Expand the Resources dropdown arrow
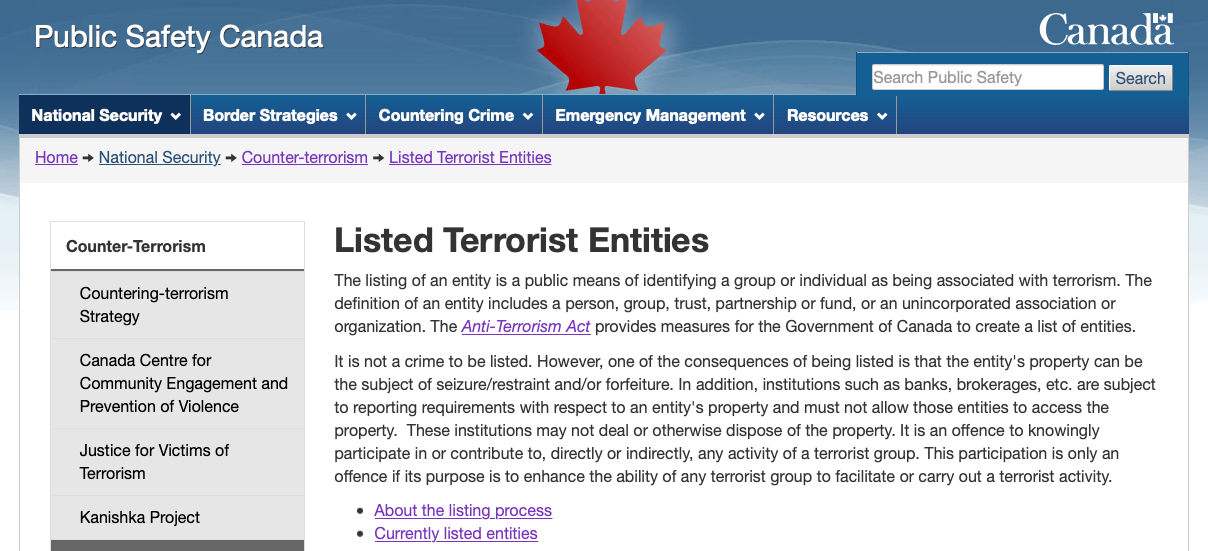 coord(882,116)
